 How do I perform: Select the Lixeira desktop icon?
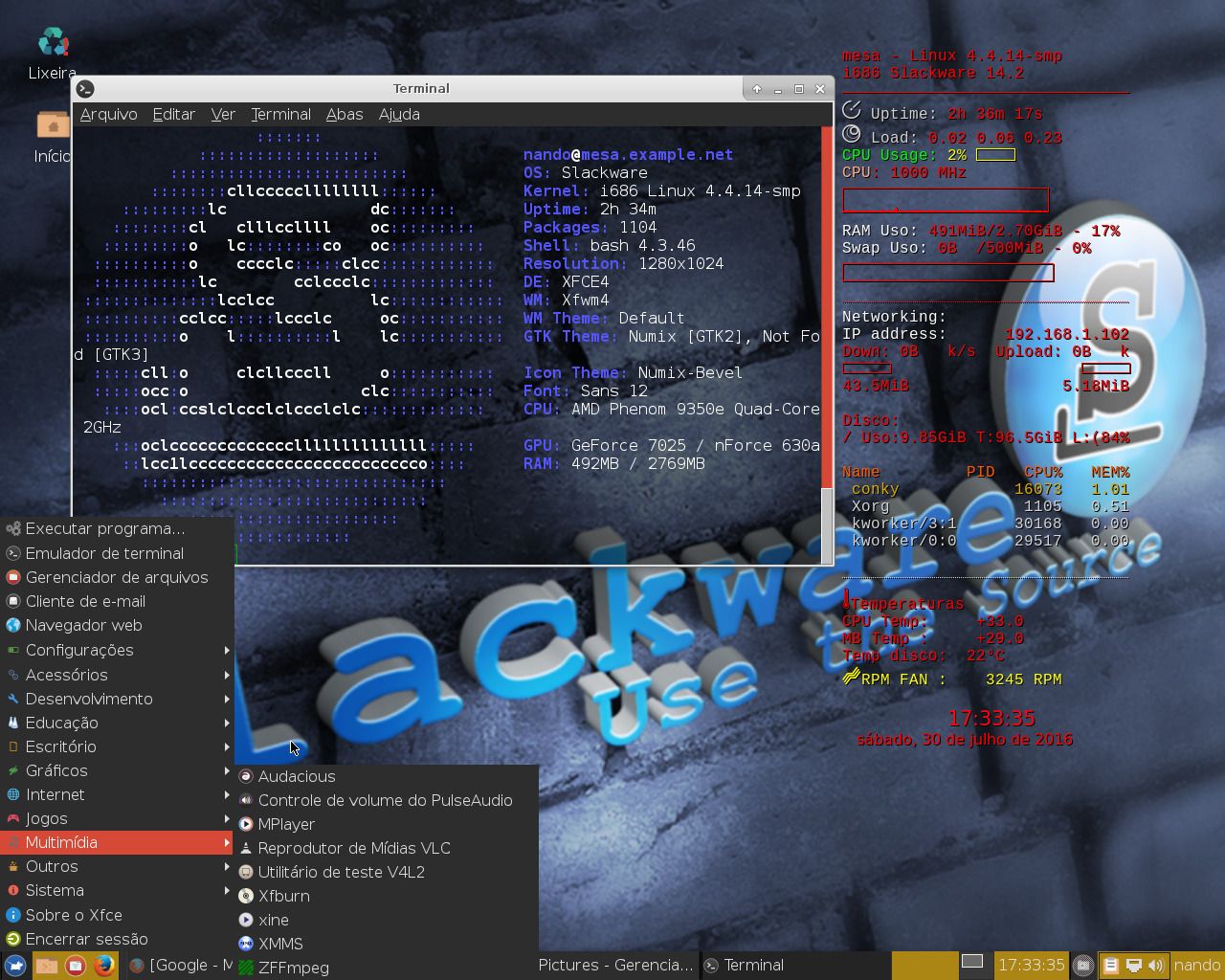(x=53, y=54)
